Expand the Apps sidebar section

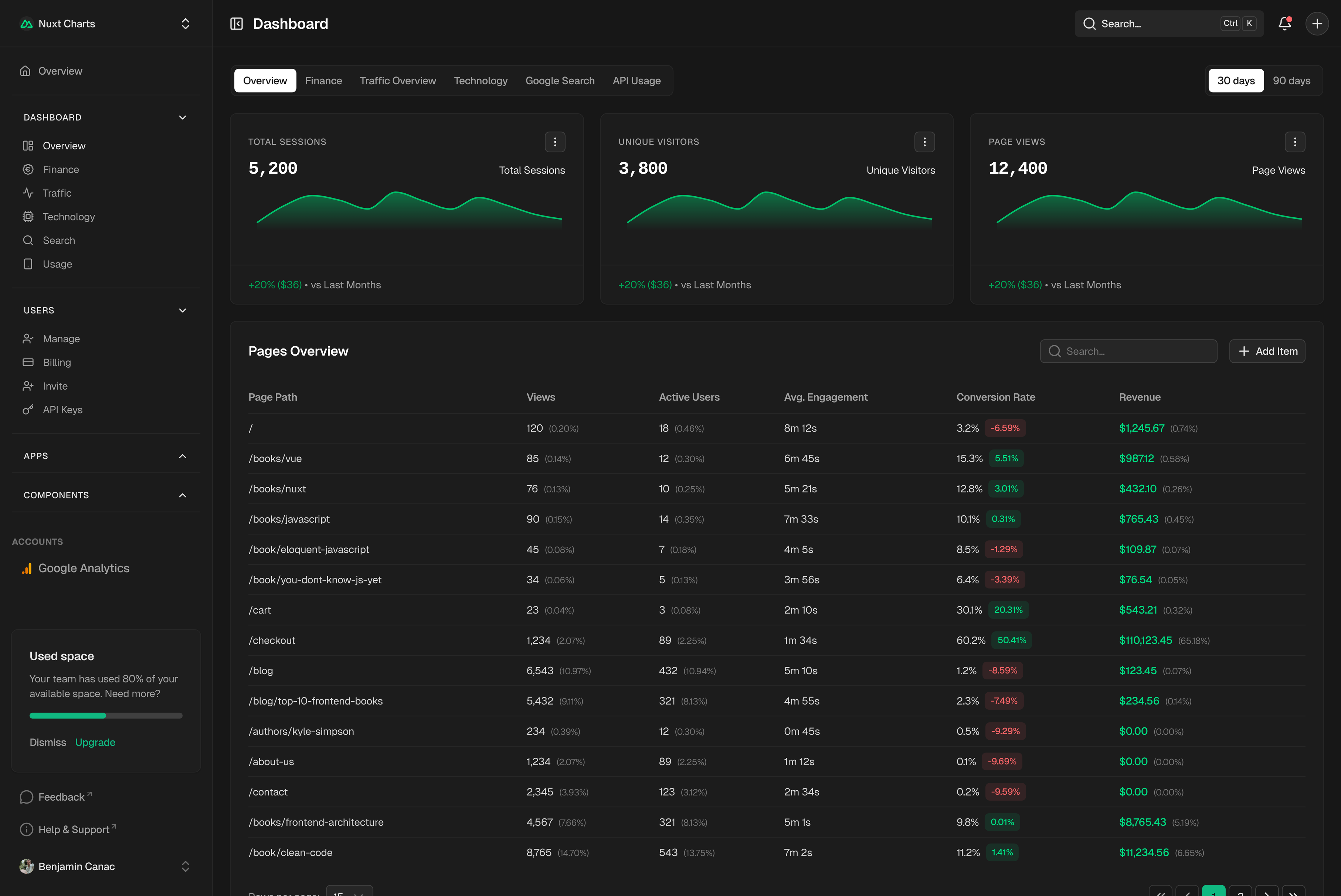[182, 456]
